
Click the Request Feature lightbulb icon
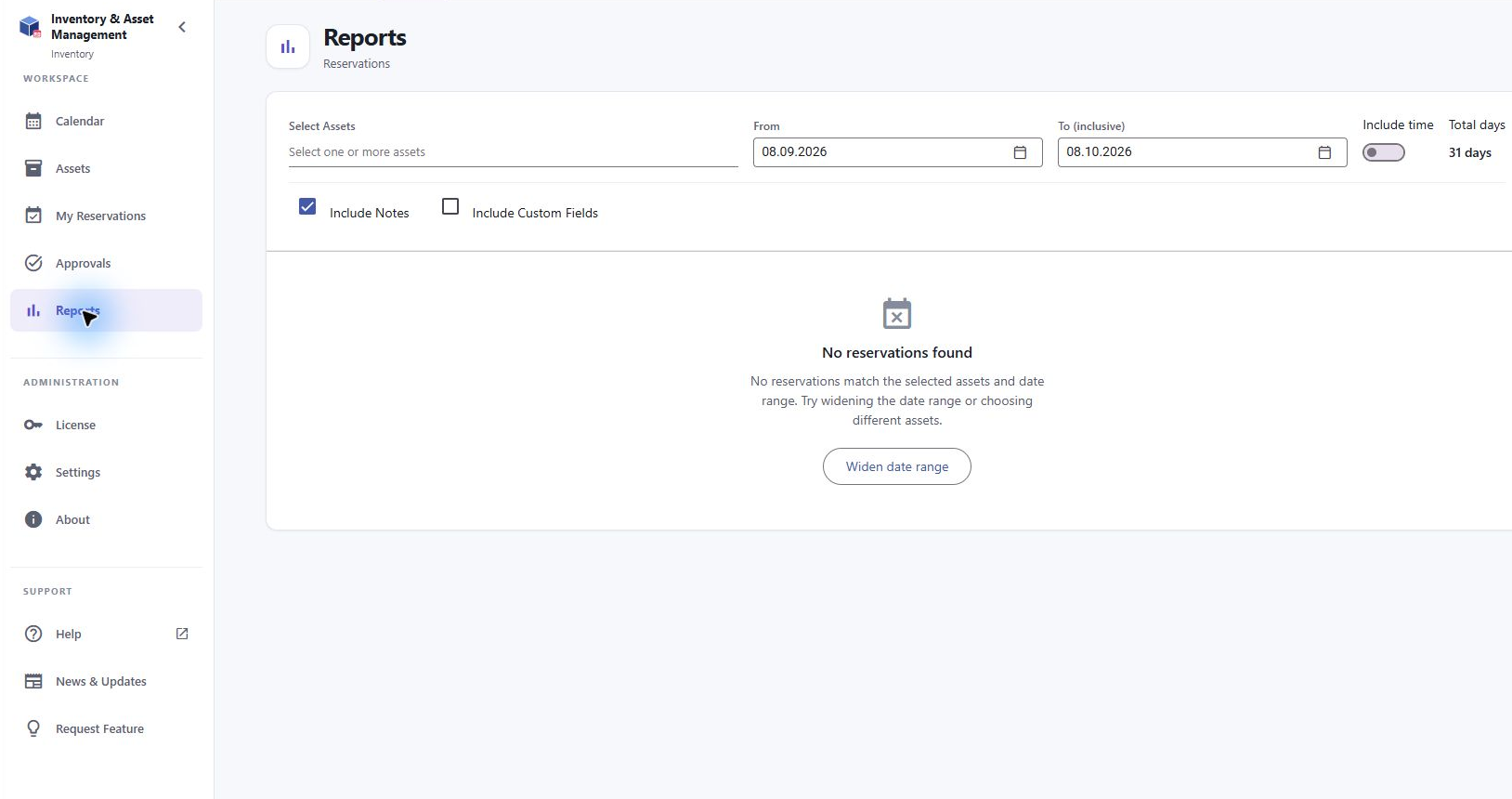click(33, 728)
